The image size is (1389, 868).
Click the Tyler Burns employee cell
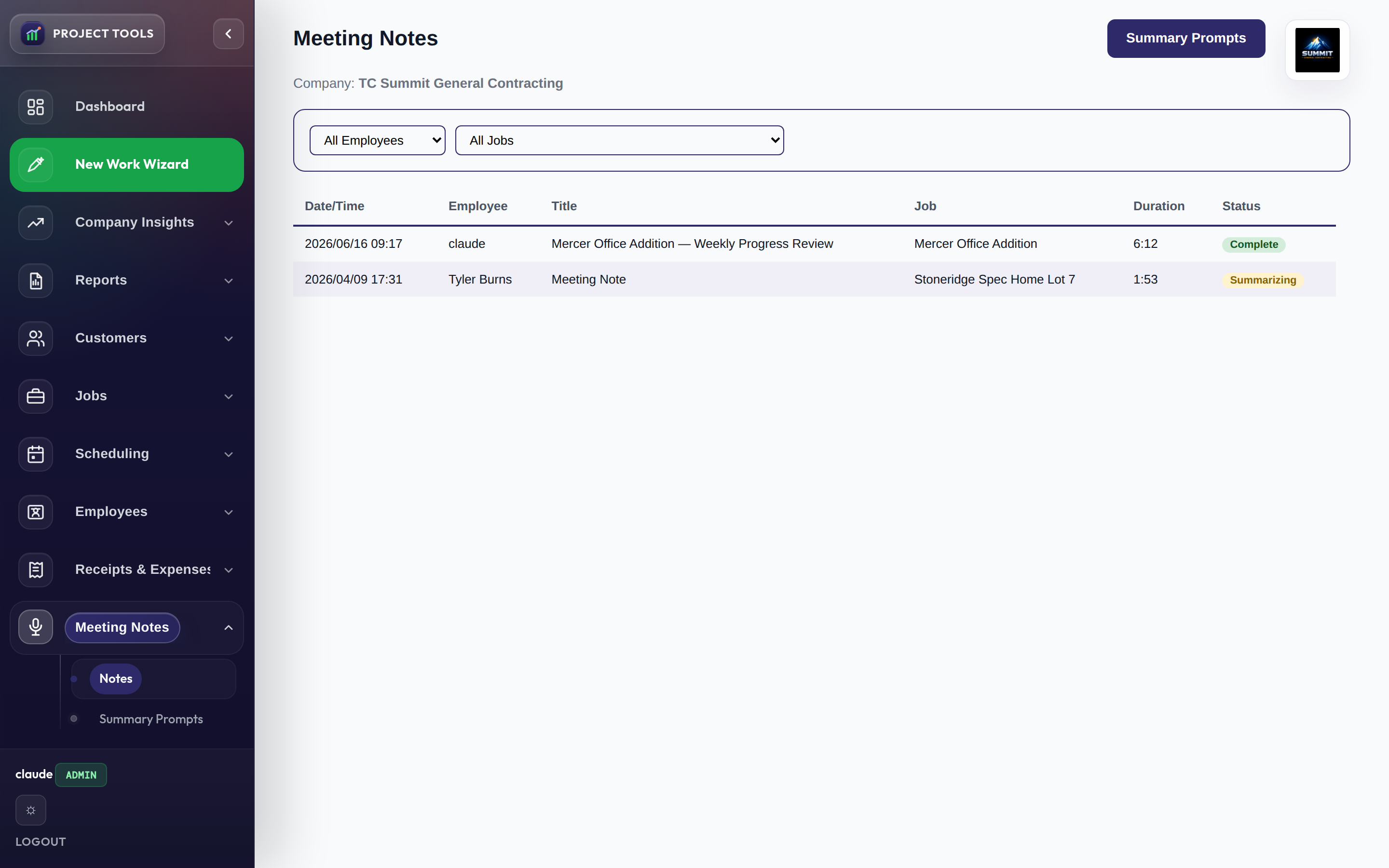click(x=480, y=280)
